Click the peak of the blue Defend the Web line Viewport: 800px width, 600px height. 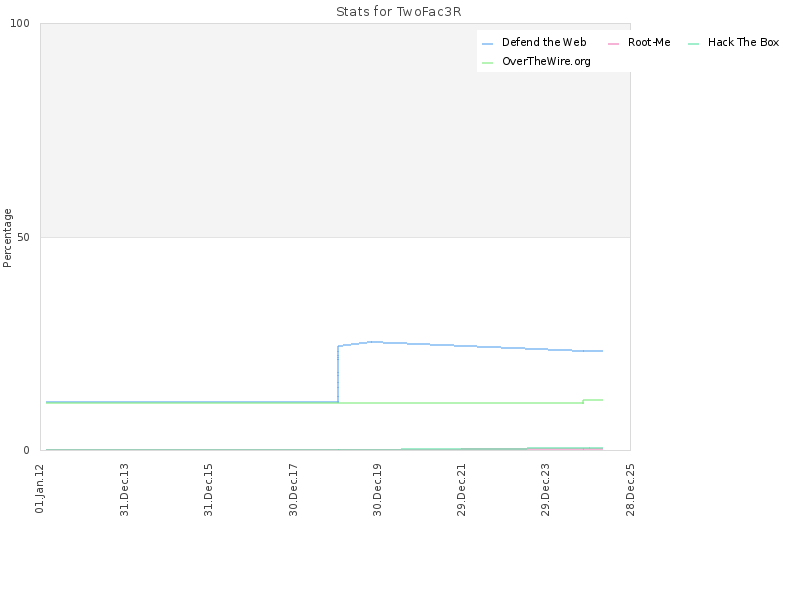(x=374, y=342)
